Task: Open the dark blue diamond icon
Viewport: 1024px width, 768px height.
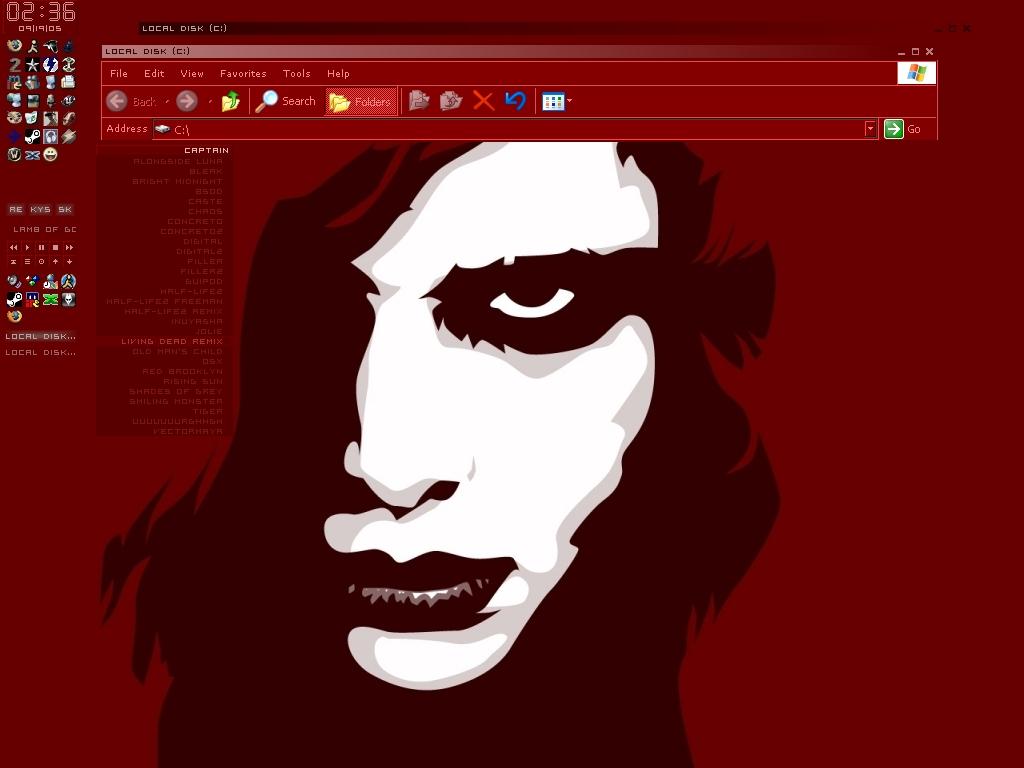Action: (x=14, y=136)
